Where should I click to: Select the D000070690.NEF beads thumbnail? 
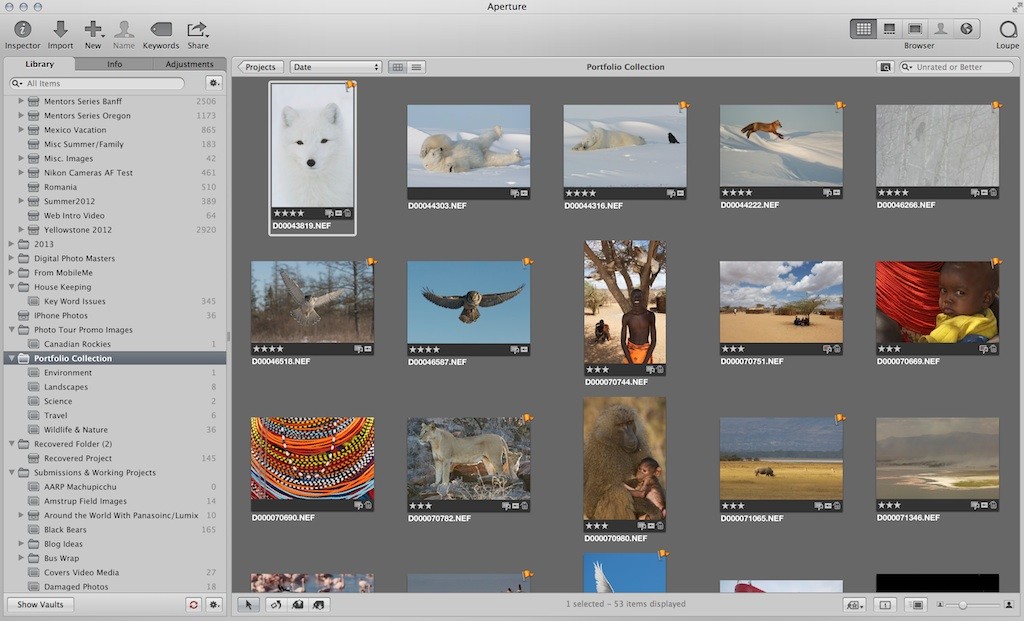[312, 458]
